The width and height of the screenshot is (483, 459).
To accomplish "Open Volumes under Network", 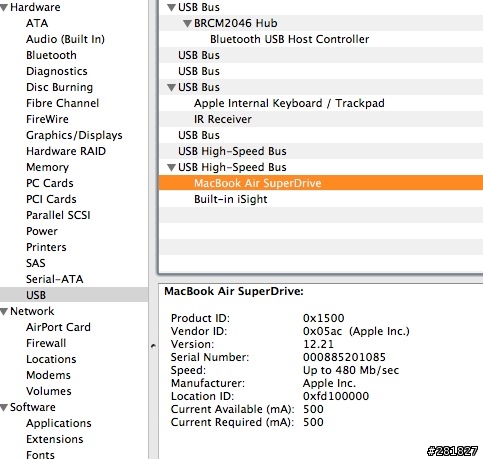I will click(x=49, y=391).
